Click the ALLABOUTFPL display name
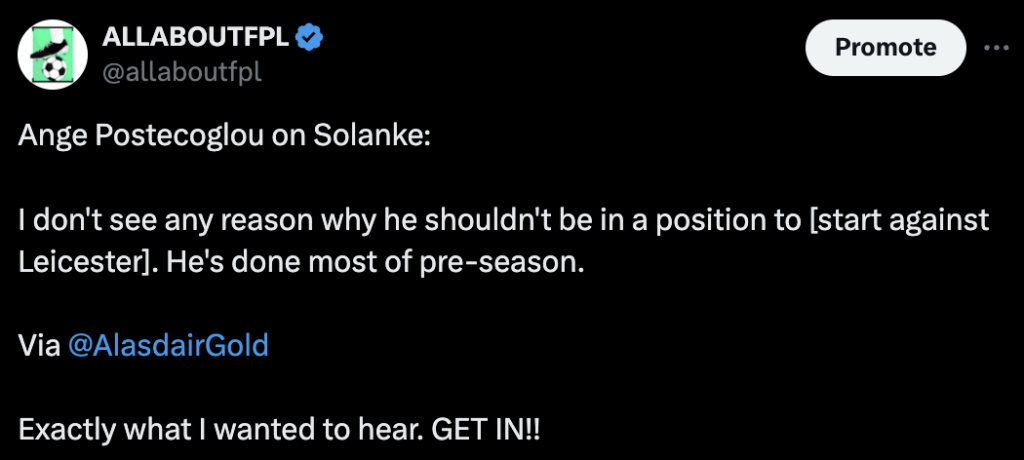 click(x=196, y=38)
